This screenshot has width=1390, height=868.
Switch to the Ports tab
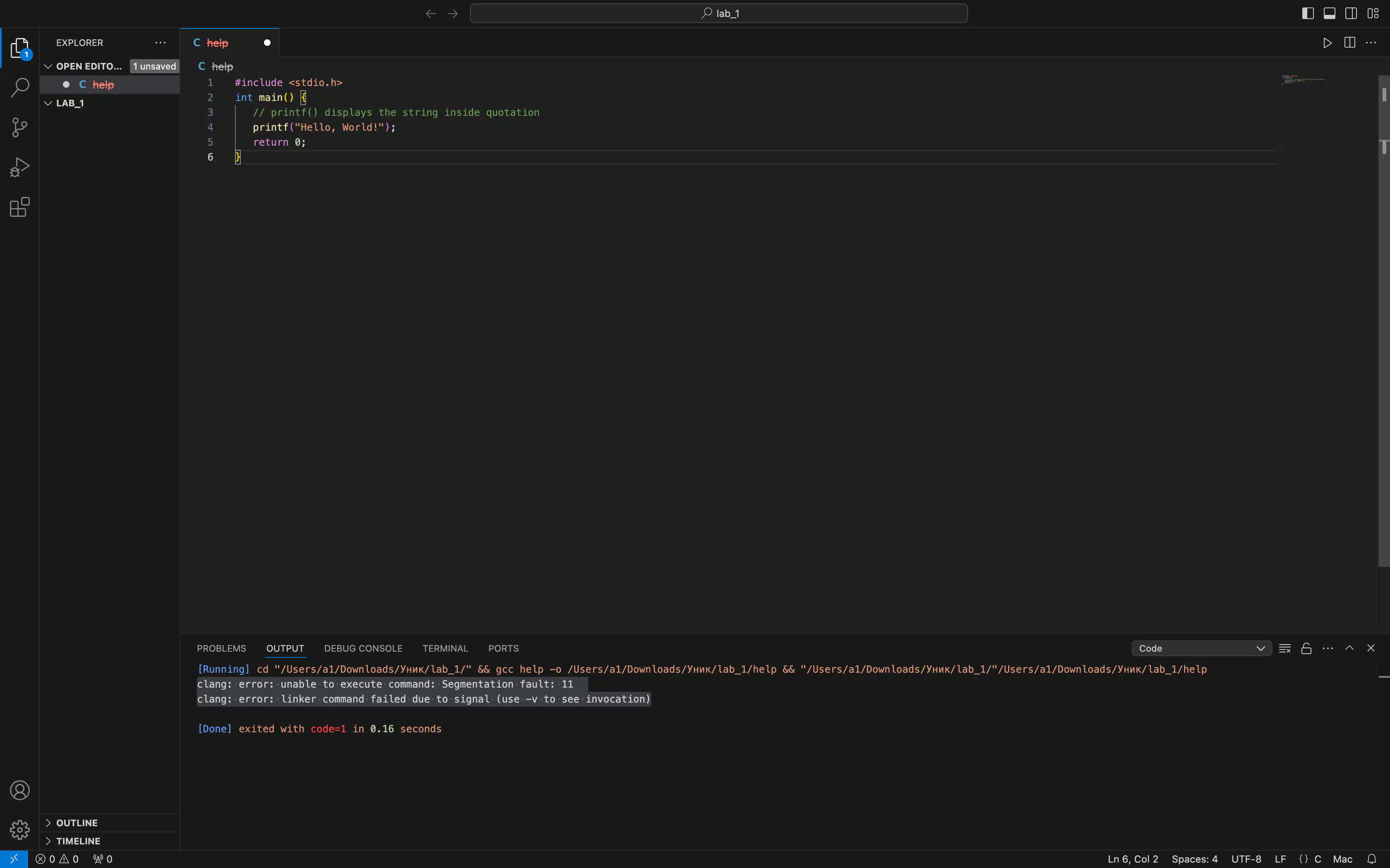point(503,648)
